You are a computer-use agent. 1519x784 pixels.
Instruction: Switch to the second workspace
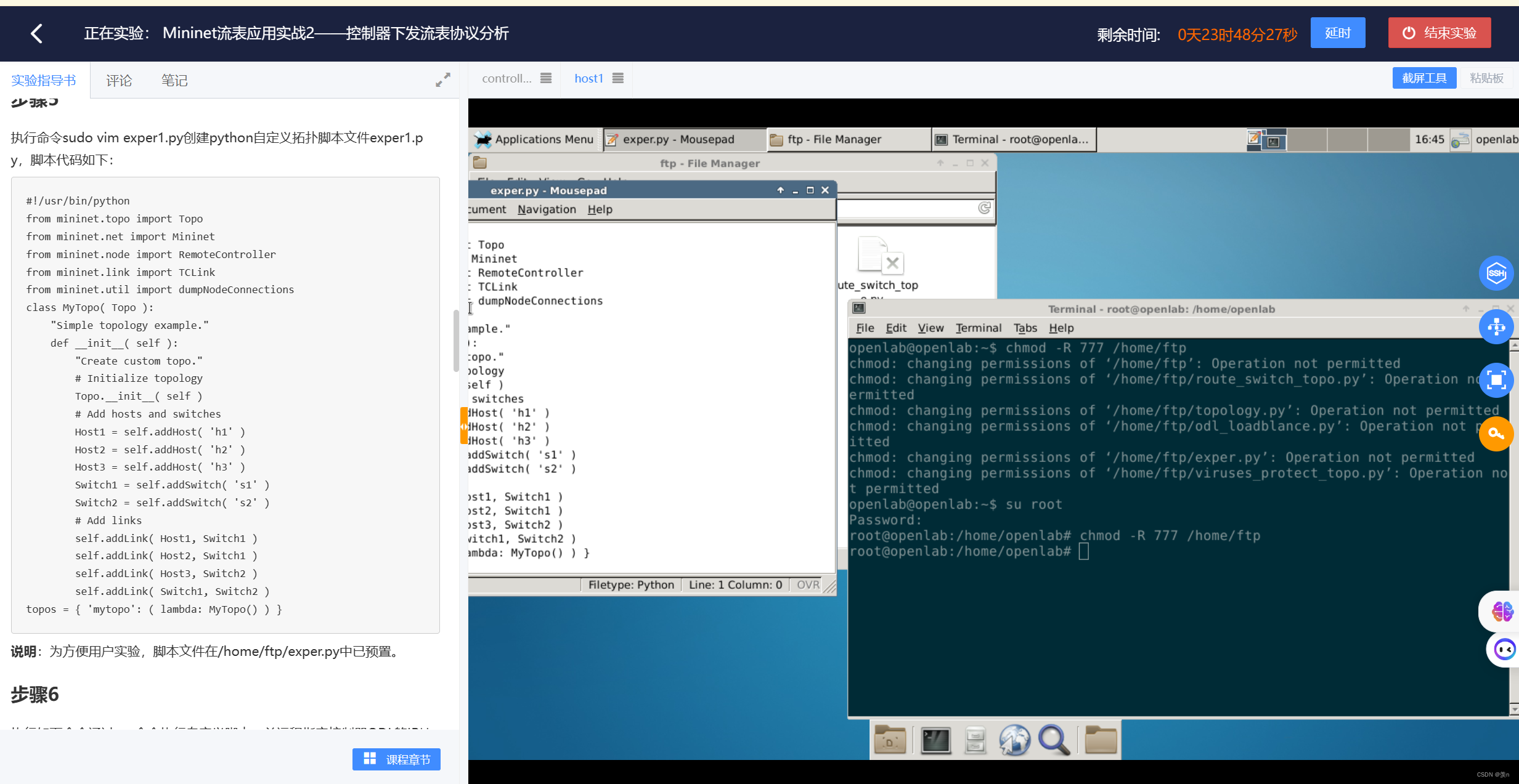[x=1308, y=140]
